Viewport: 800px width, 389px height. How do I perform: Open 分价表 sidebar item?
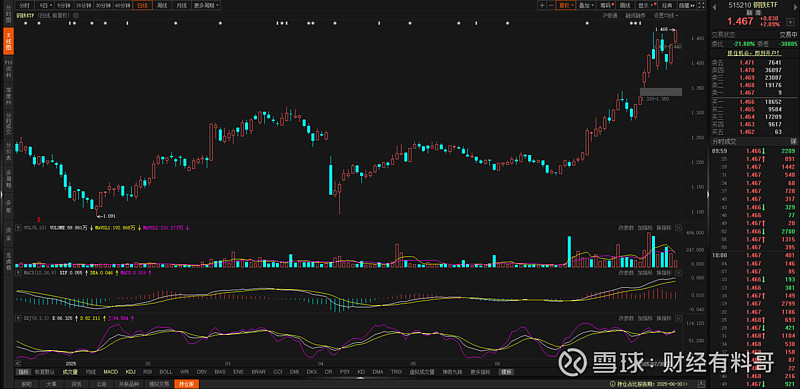pyautogui.click(x=8, y=152)
